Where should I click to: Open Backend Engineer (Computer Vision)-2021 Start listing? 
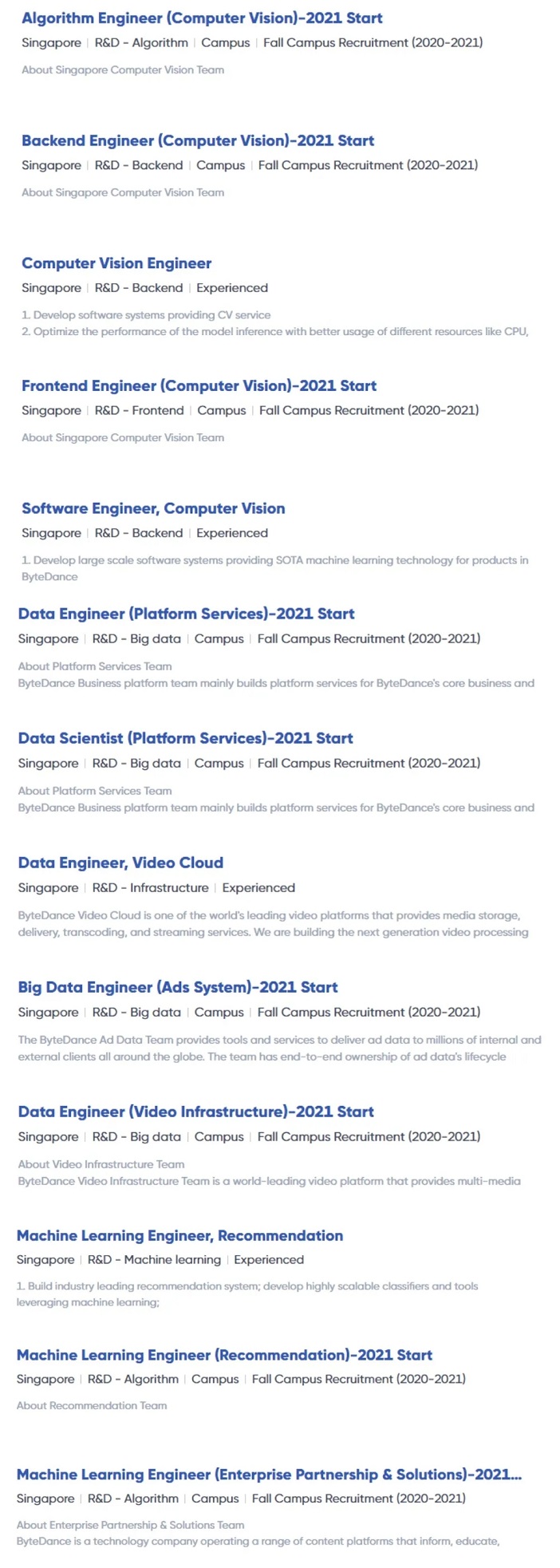tap(198, 141)
